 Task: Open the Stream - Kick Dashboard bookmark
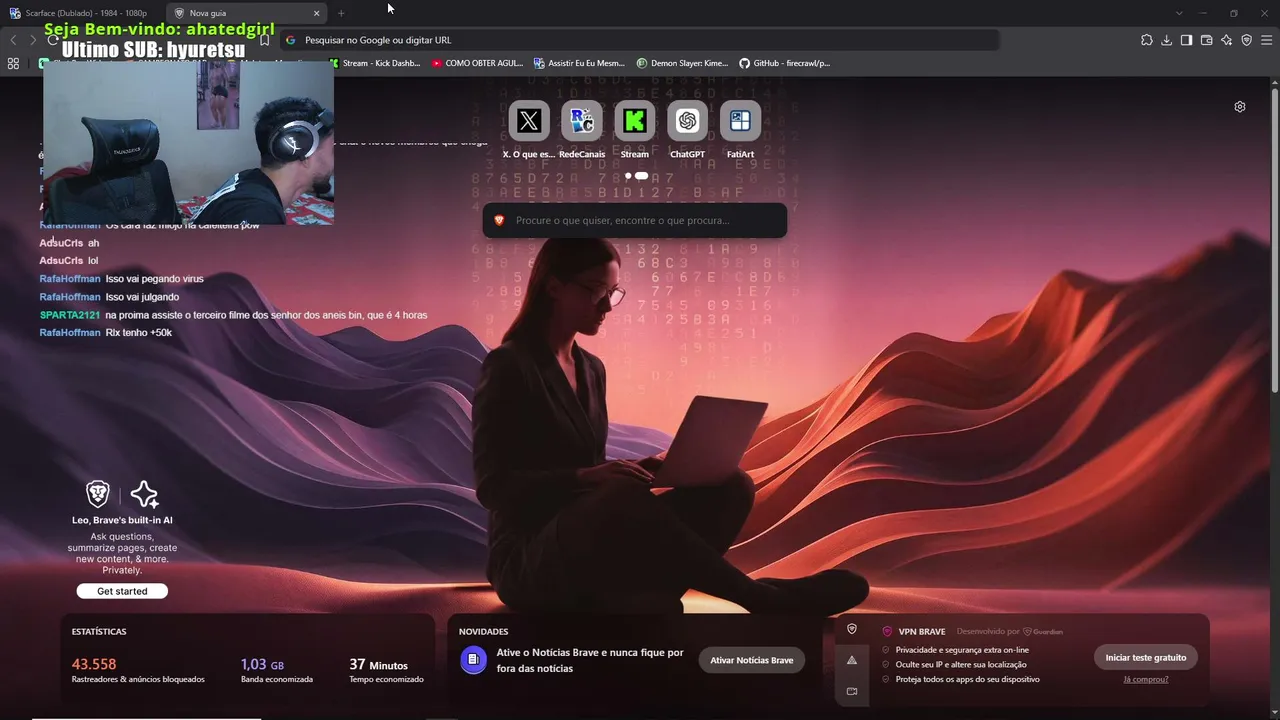pos(375,63)
